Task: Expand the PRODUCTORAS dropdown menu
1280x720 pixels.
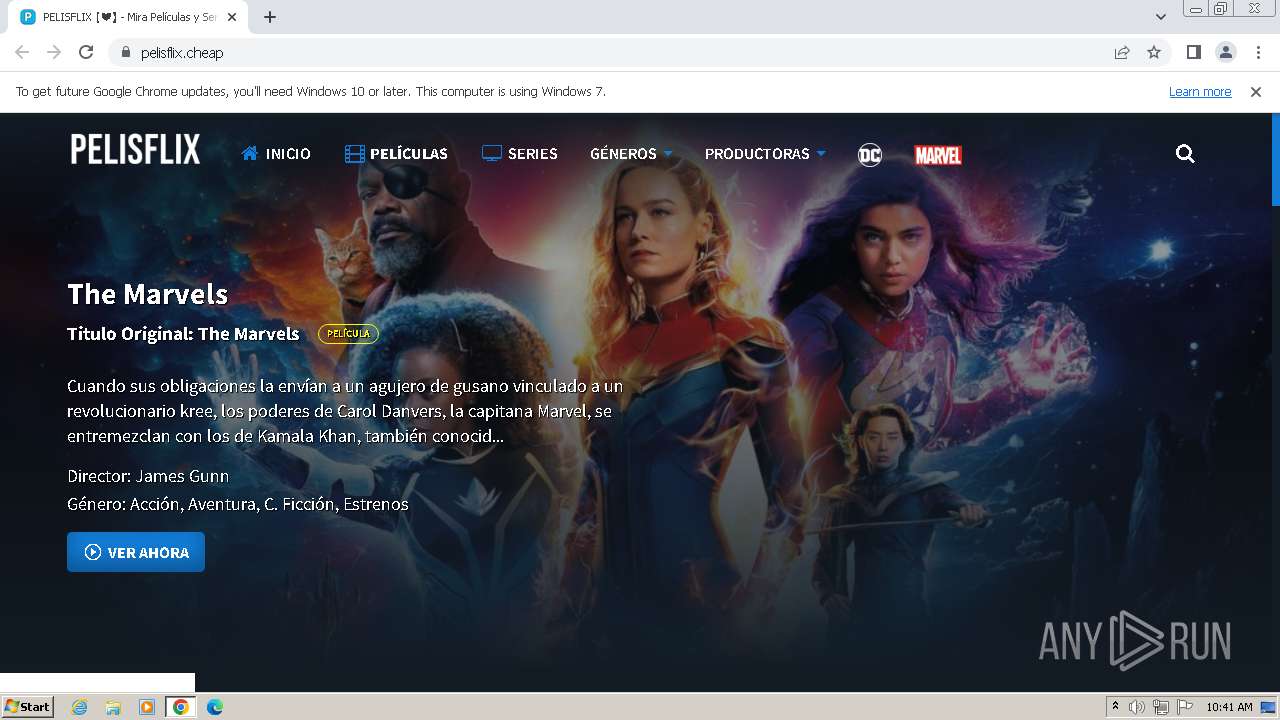Action: pos(765,154)
